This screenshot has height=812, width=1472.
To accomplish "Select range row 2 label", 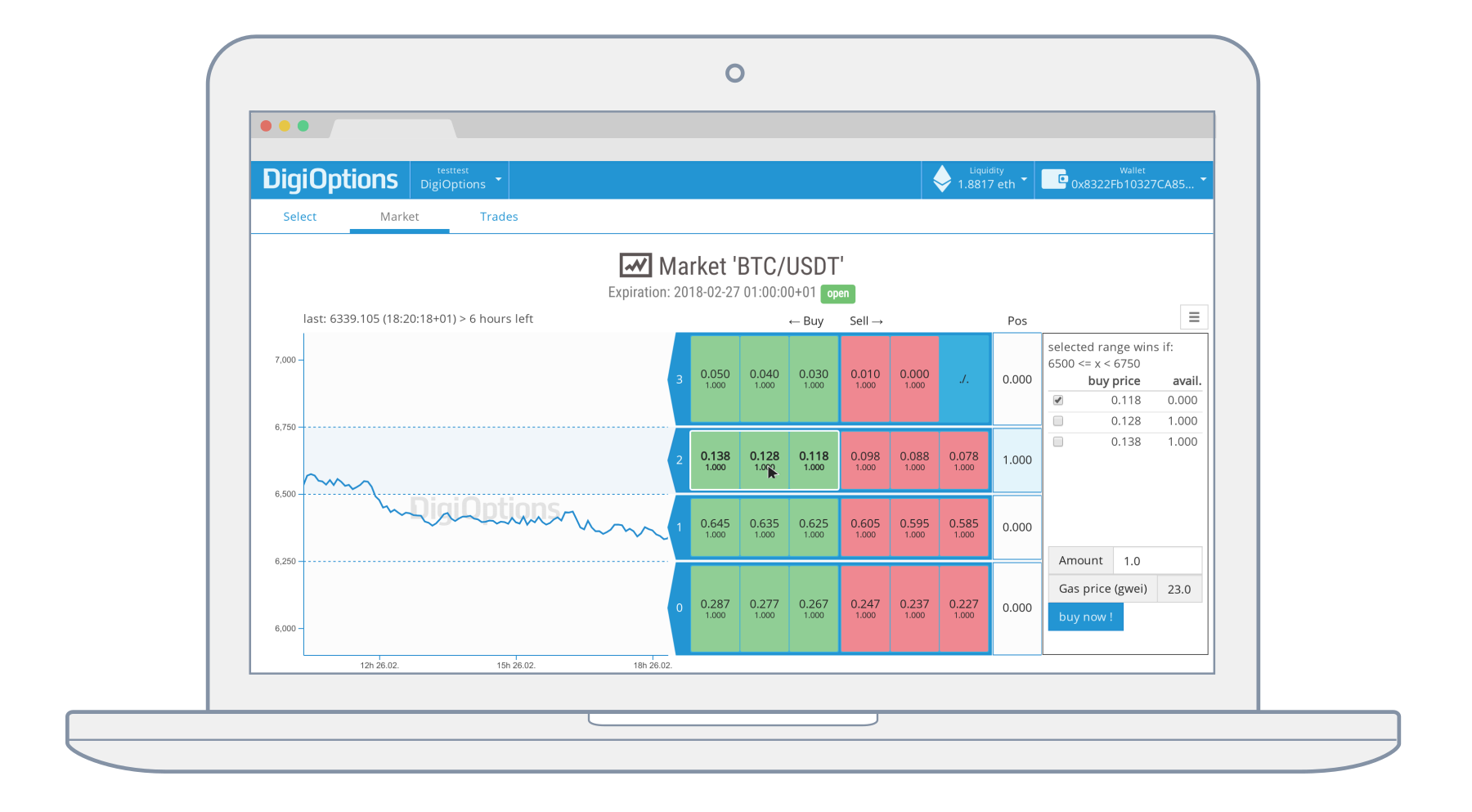I will [679, 460].
